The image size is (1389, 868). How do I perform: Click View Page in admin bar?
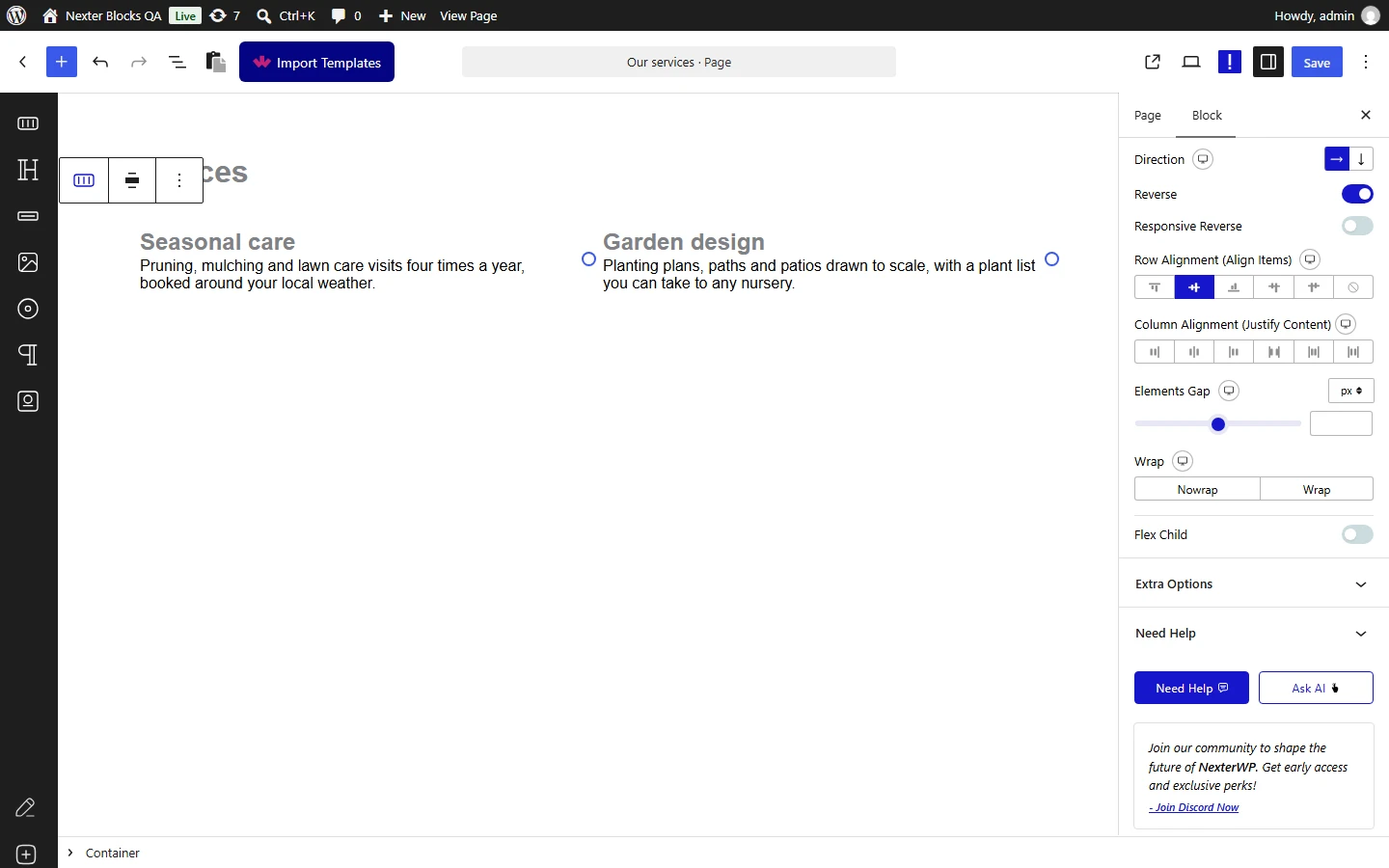tap(469, 15)
